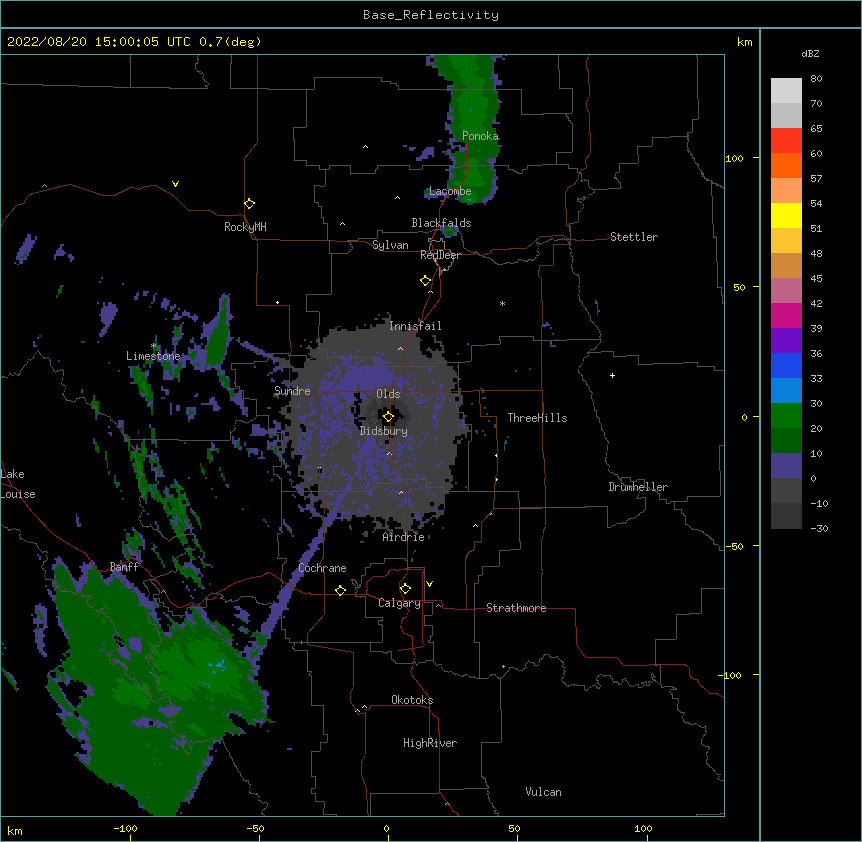Click the Olds town label
Viewport: 862px width, 842px height.
click(x=388, y=394)
